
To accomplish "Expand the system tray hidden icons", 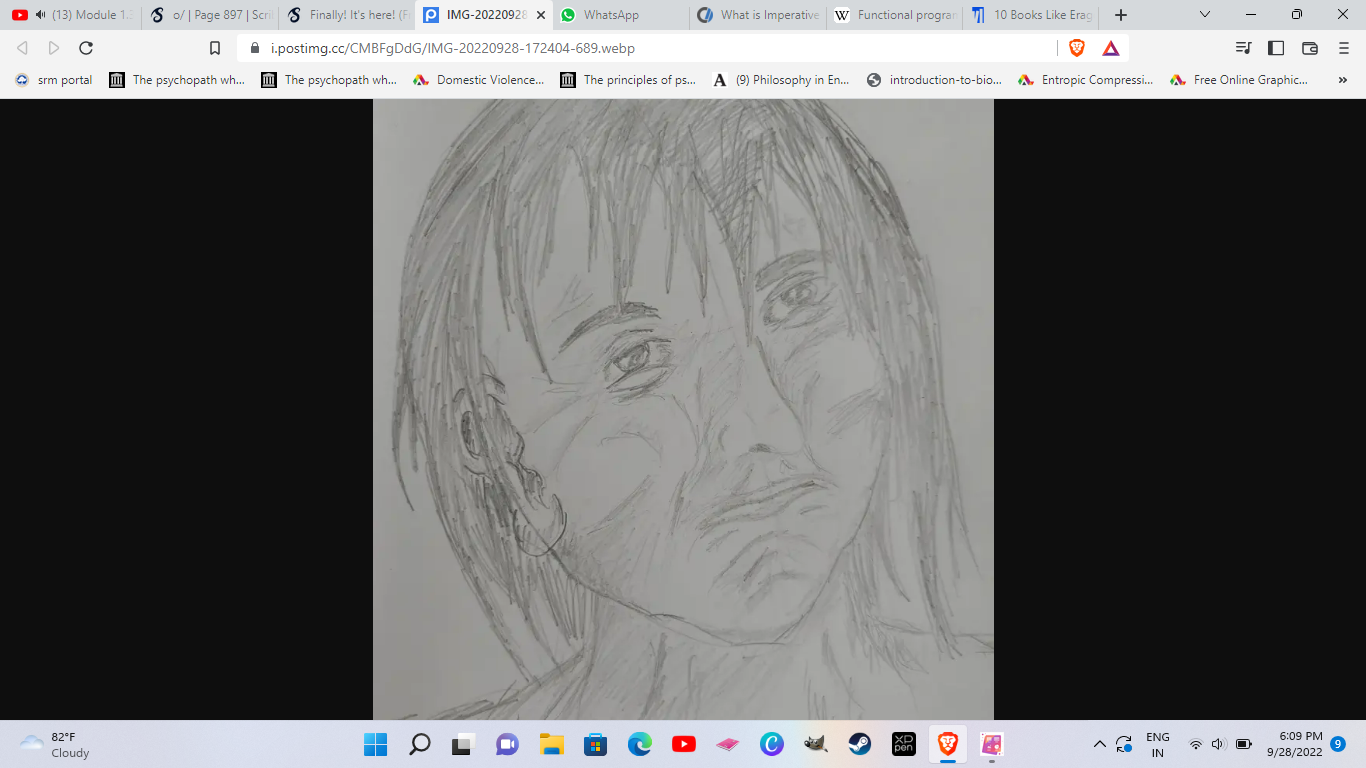I will 1100,744.
